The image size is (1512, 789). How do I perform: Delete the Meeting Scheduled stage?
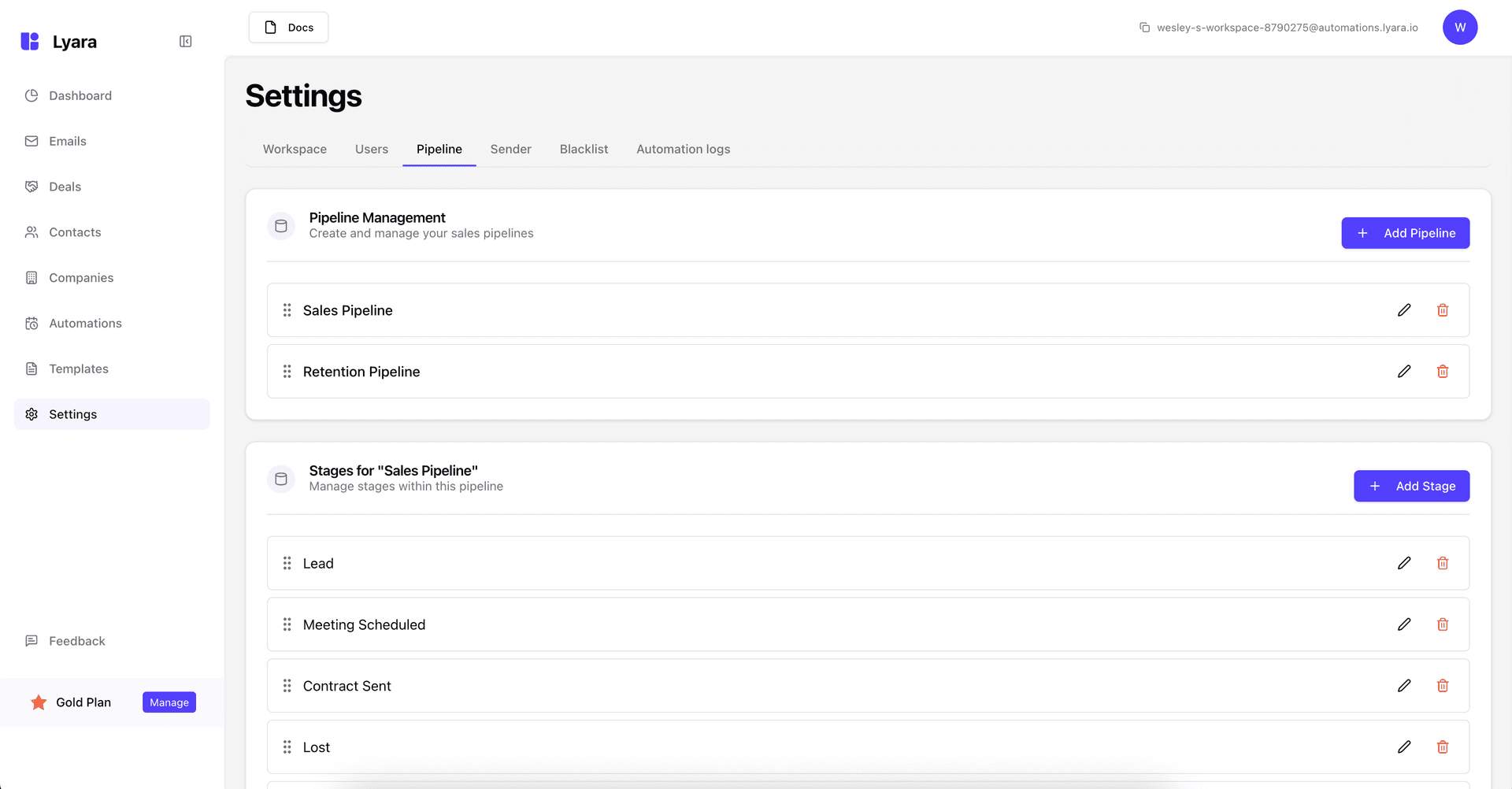coord(1443,624)
